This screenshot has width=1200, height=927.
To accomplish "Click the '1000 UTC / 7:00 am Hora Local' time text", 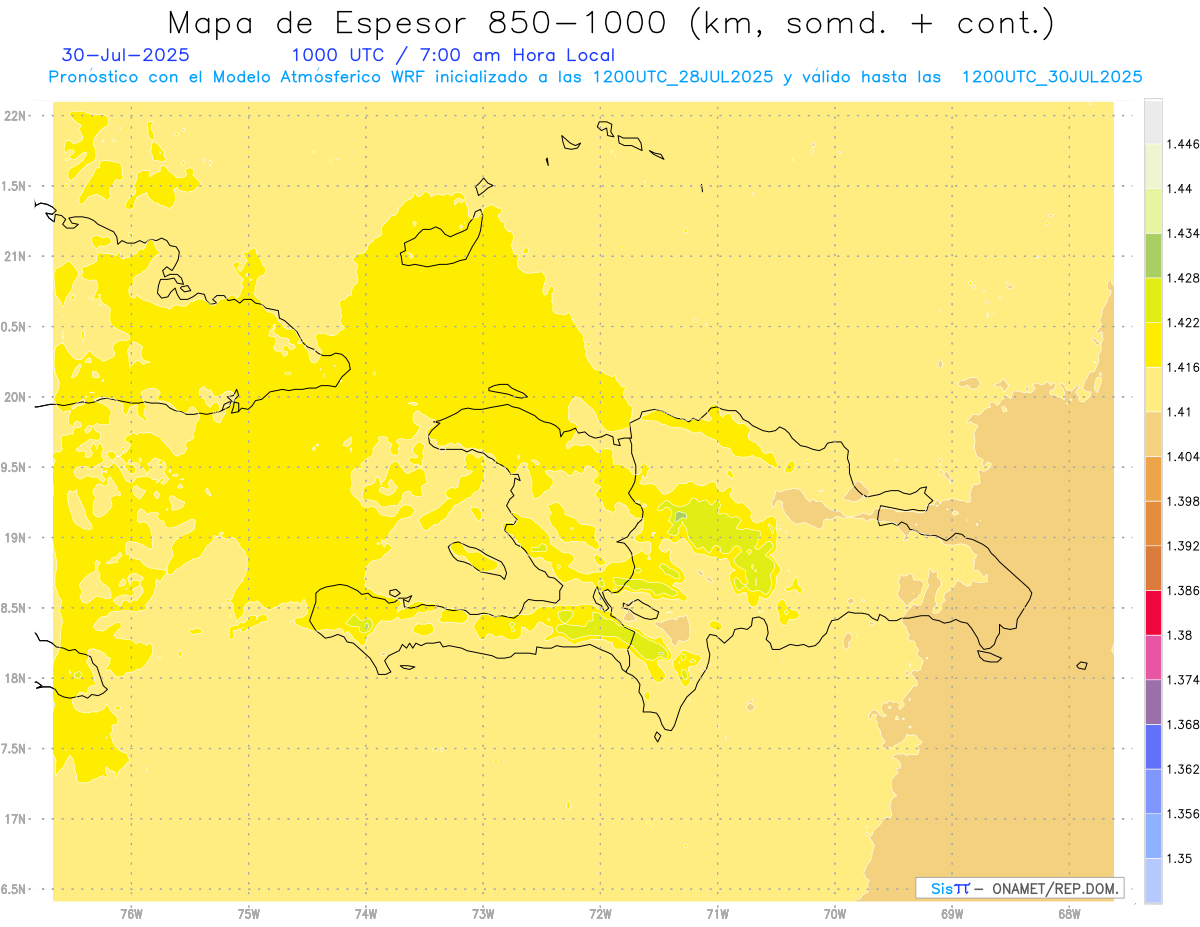I will 453,55.
